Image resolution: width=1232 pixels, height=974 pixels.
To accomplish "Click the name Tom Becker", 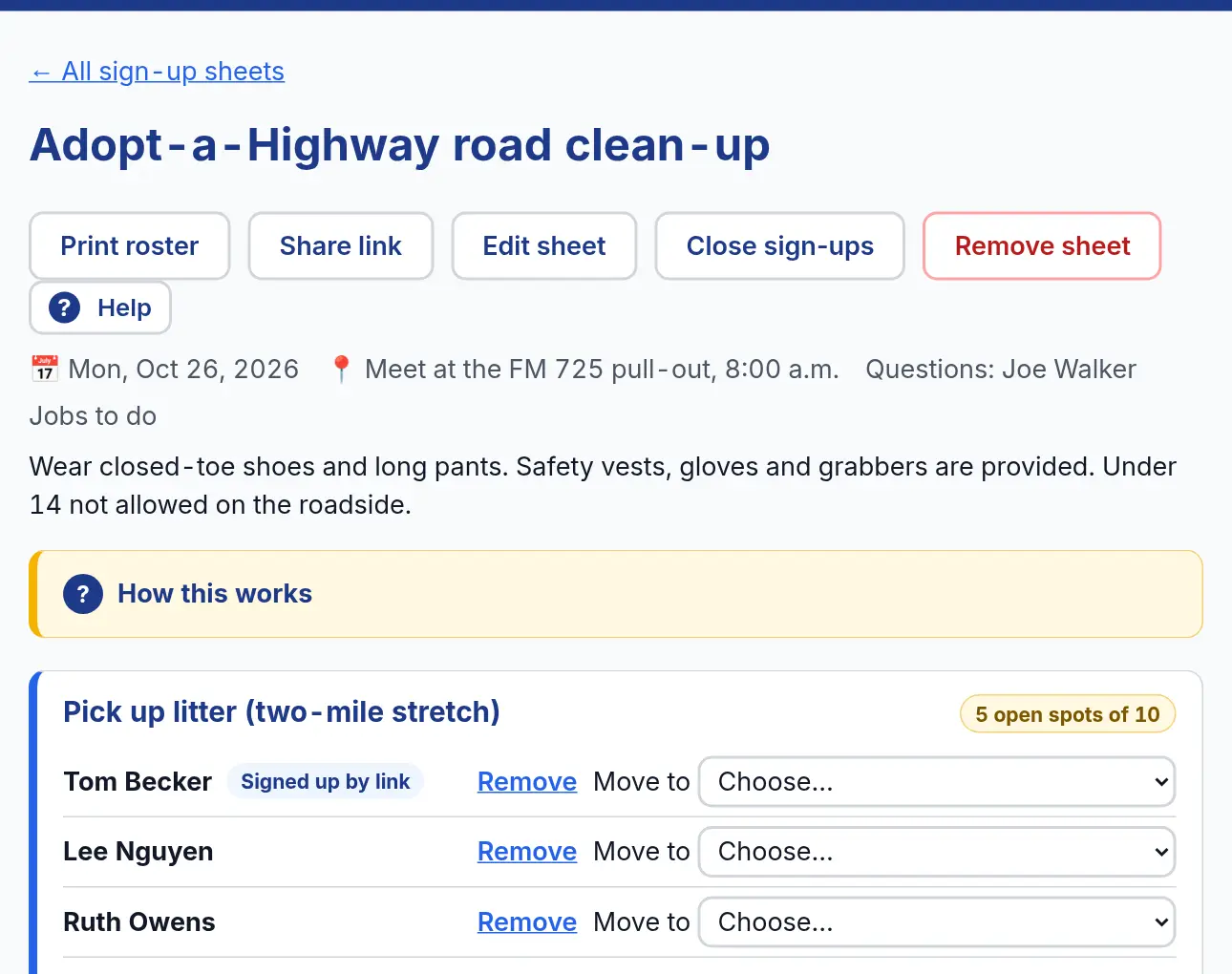I will click(138, 782).
